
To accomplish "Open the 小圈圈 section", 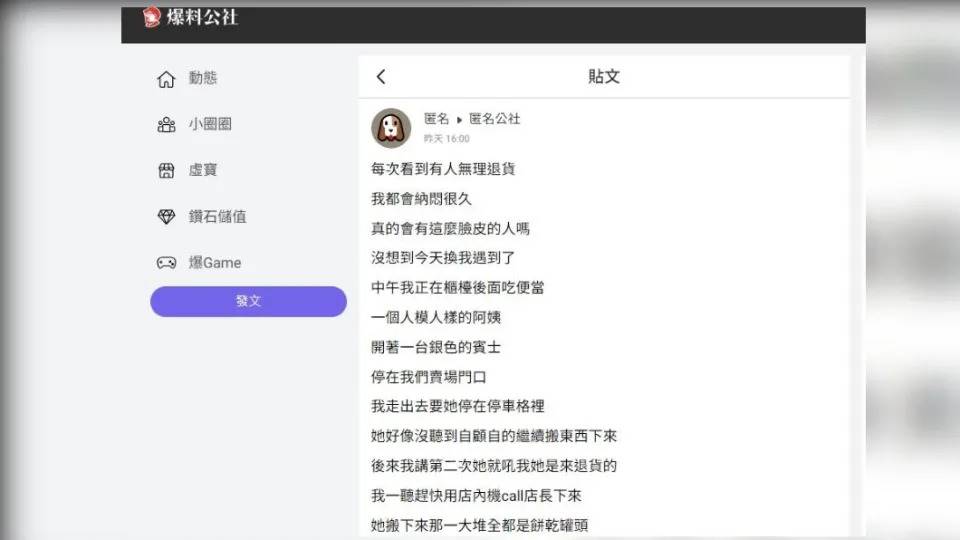I will pyautogui.click(x=210, y=124).
